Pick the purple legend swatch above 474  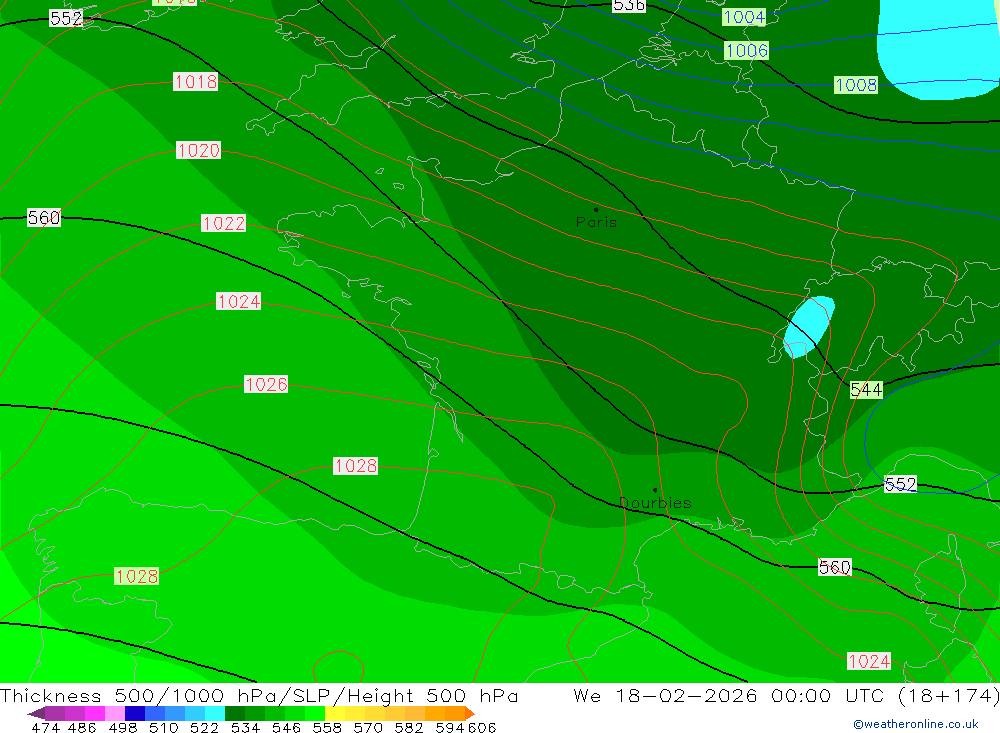(x=54, y=713)
